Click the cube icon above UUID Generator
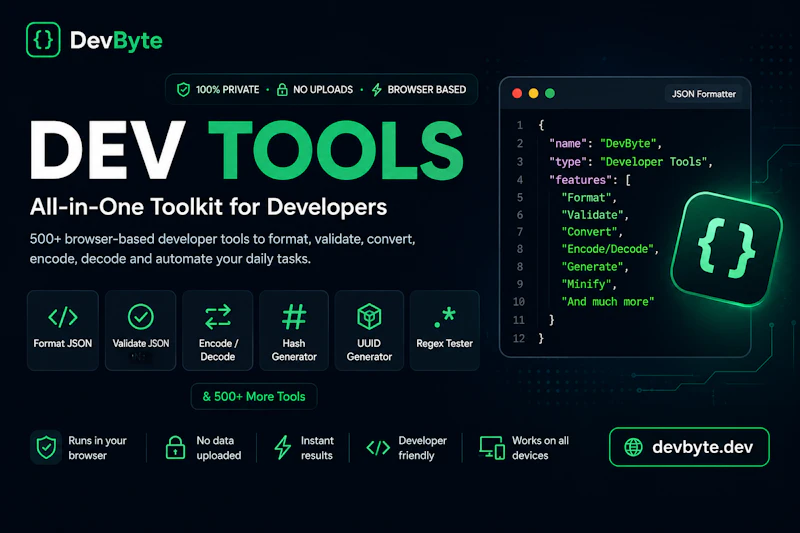The width and height of the screenshot is (800, 533). coord(369,316)
